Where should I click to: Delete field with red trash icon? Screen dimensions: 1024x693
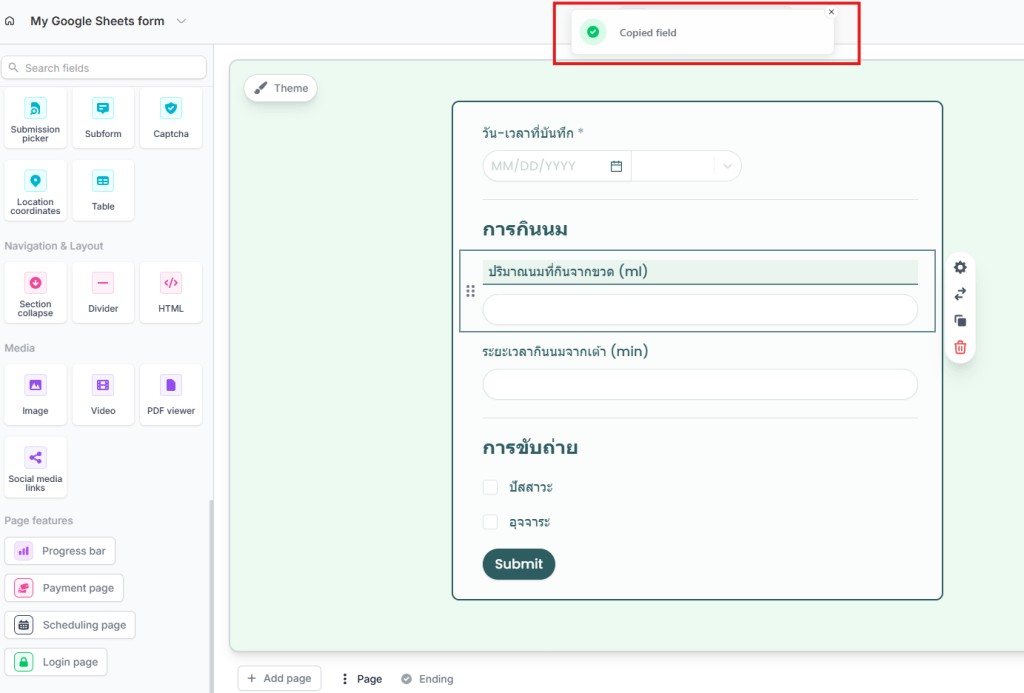(960, 348)
